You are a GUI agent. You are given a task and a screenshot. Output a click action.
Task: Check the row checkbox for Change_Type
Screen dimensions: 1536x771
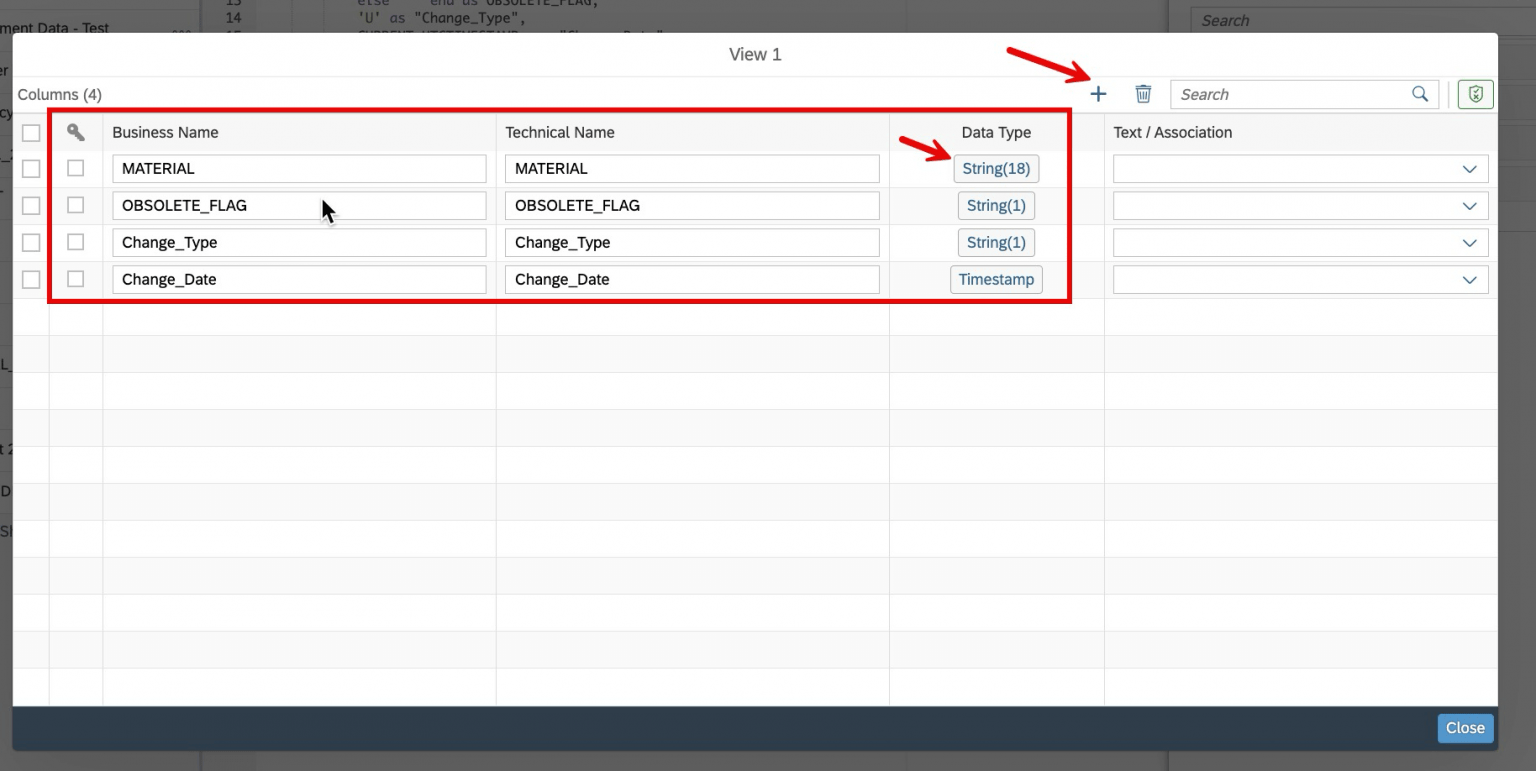click(x=30, y=242)
